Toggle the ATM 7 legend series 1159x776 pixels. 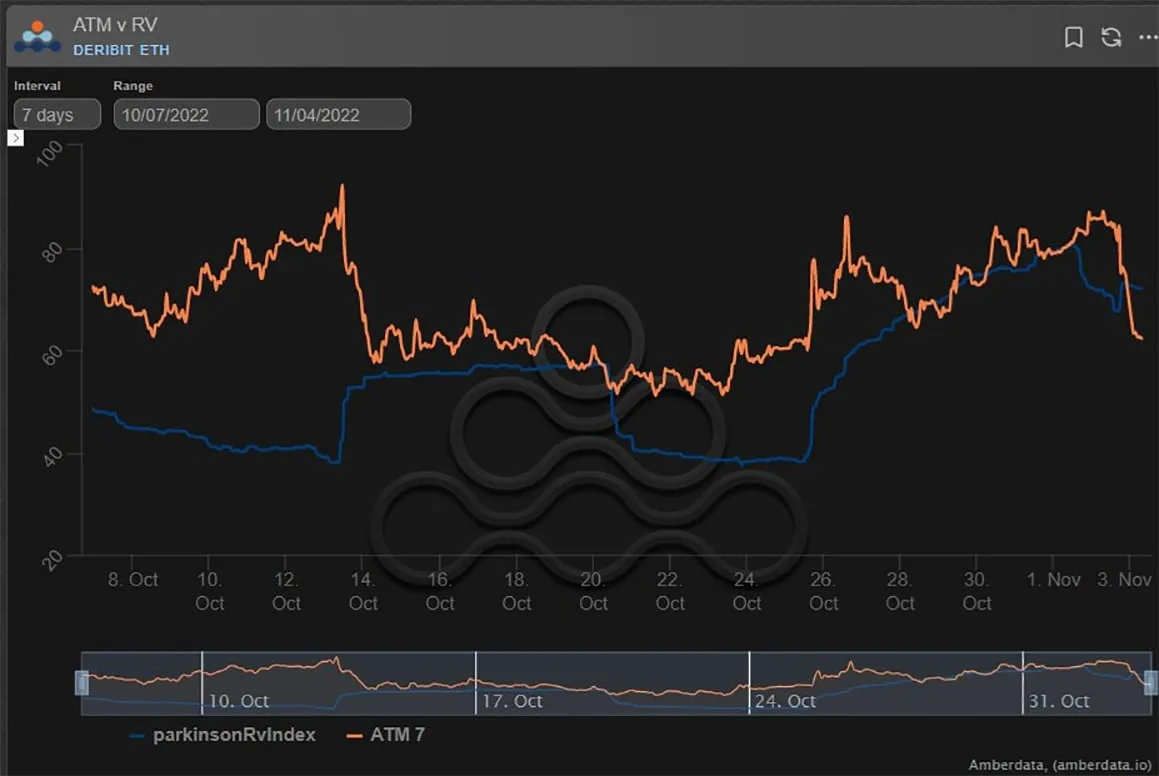386,735
